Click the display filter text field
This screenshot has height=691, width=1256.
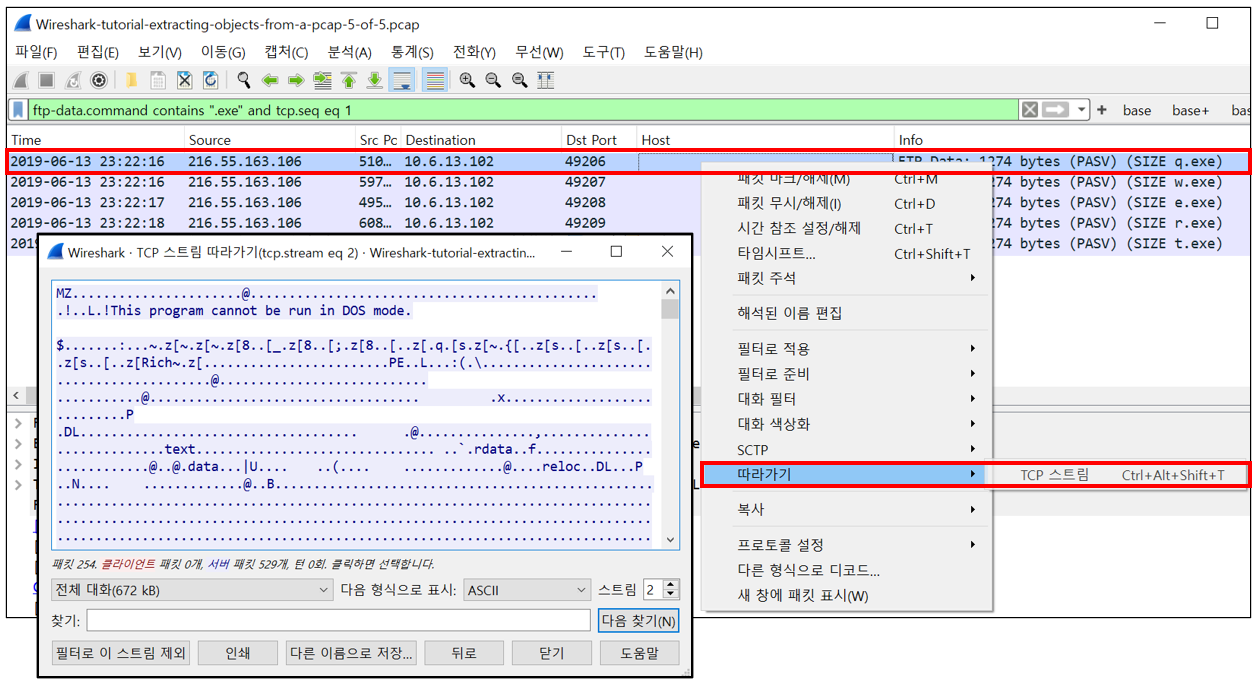pyautogui.click(x=524, y=110)
